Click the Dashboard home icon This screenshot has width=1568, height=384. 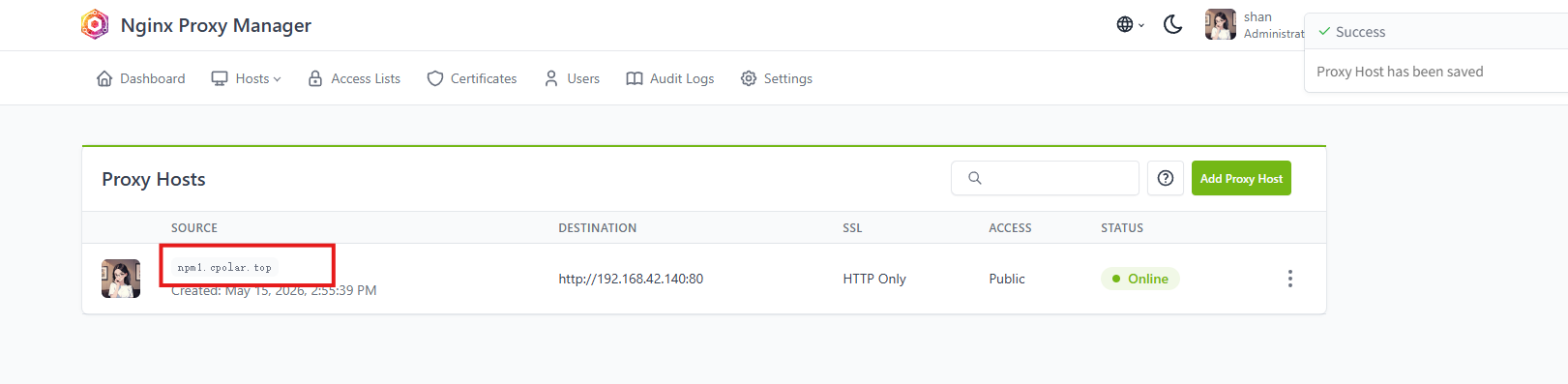point(104,78)
